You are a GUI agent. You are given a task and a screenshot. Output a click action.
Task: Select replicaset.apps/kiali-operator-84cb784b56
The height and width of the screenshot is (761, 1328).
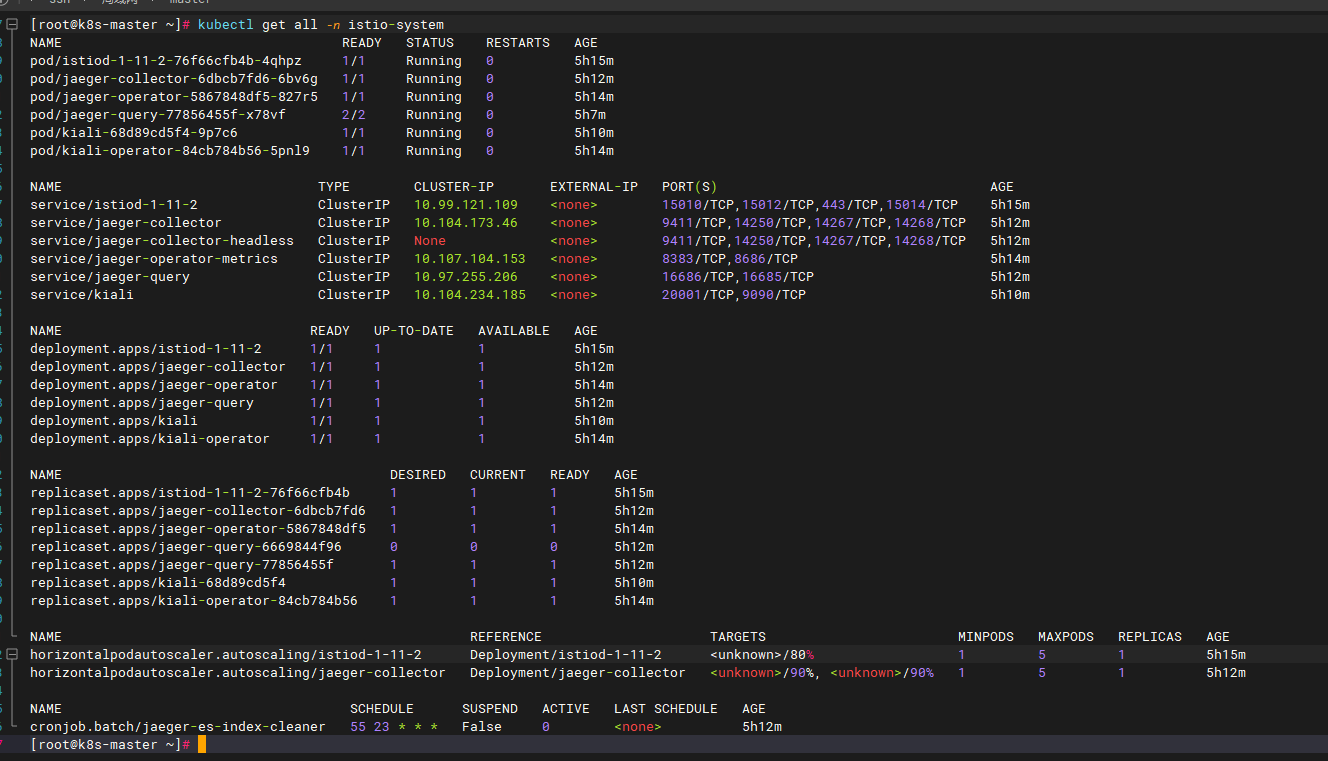pos(194,600)
